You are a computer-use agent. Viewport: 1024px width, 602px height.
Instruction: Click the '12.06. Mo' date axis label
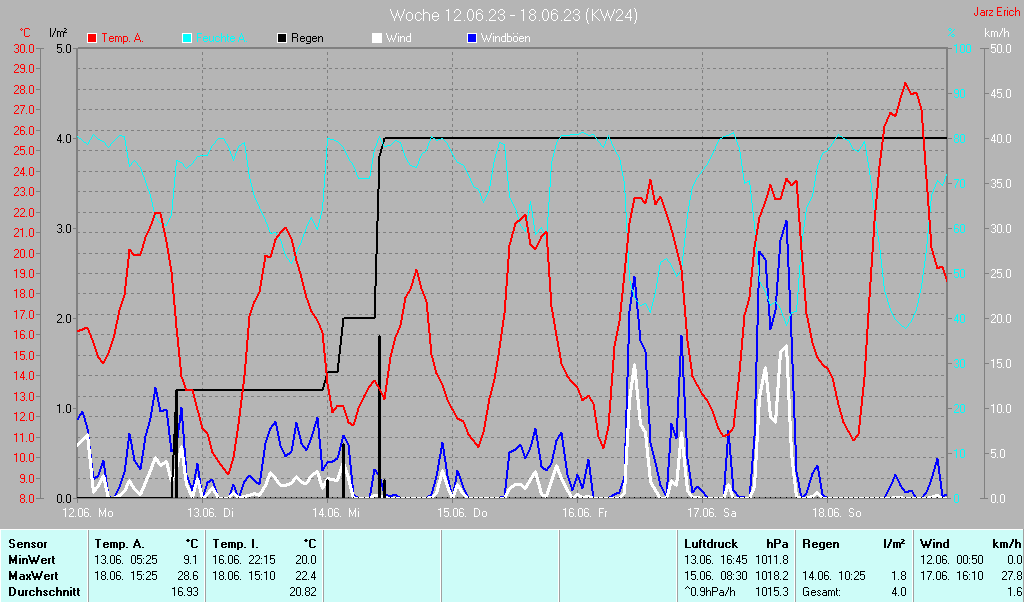88,513
